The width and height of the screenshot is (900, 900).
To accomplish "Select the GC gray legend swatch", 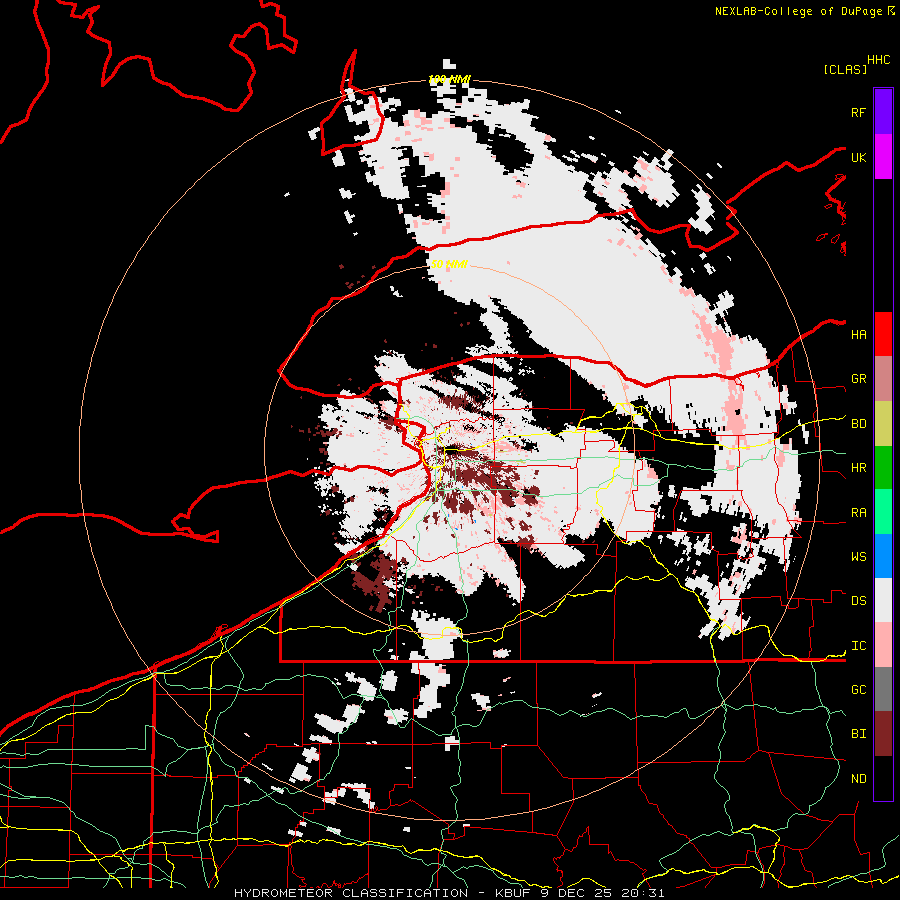I will [x=883, y=689].
